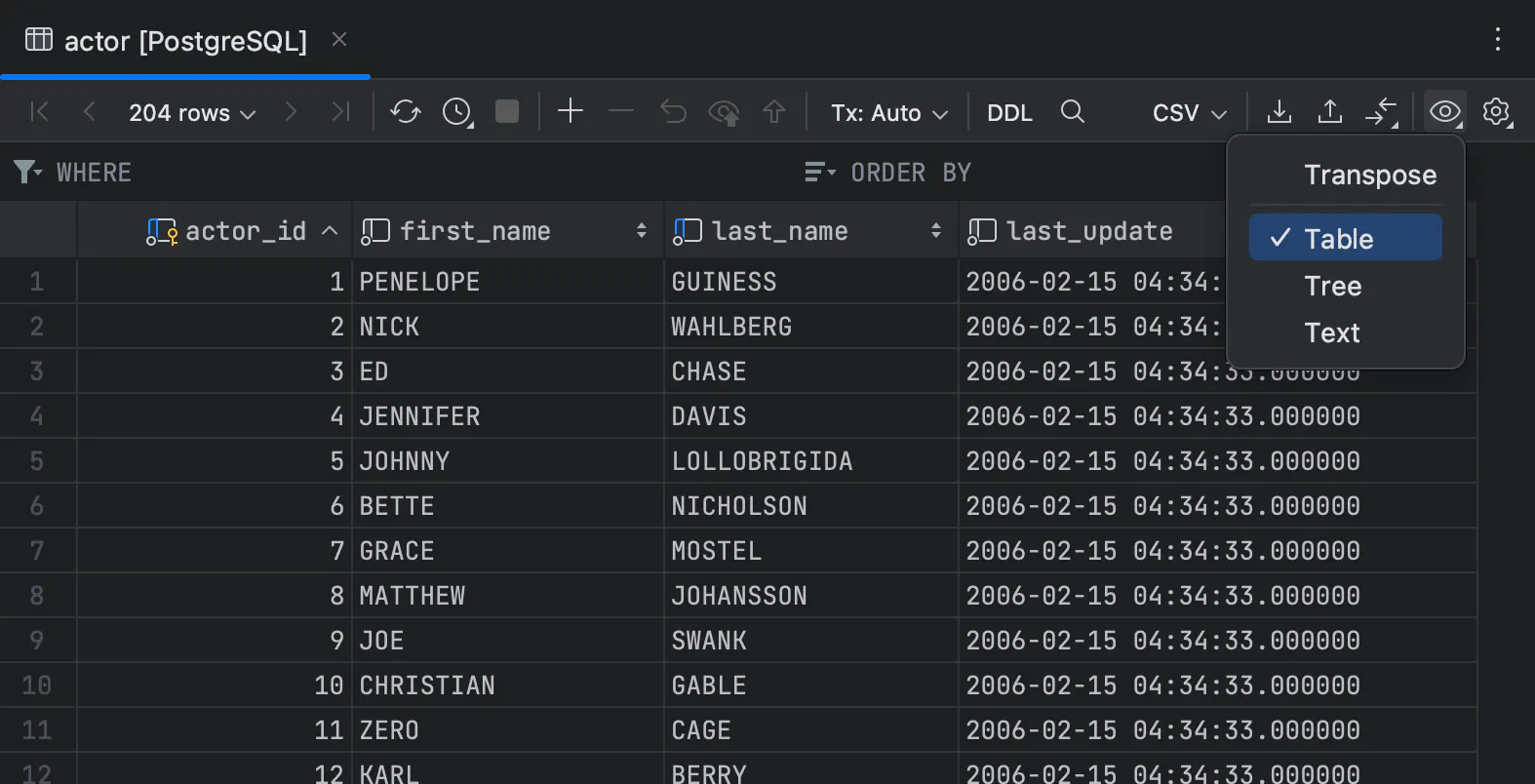Preview pending changes icon
Viewport: 1535px width, 784px height.
pyautogui.click(x=724, y=113)
